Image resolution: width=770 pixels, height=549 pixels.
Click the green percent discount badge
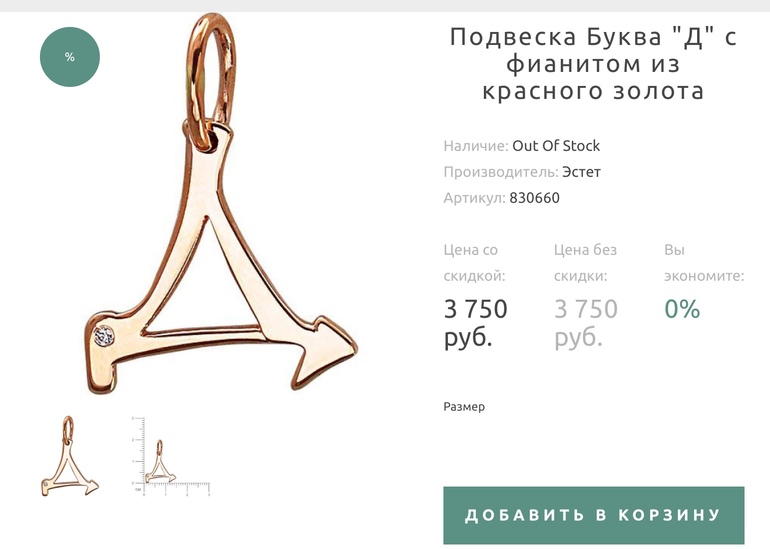[x=70, y=57]
